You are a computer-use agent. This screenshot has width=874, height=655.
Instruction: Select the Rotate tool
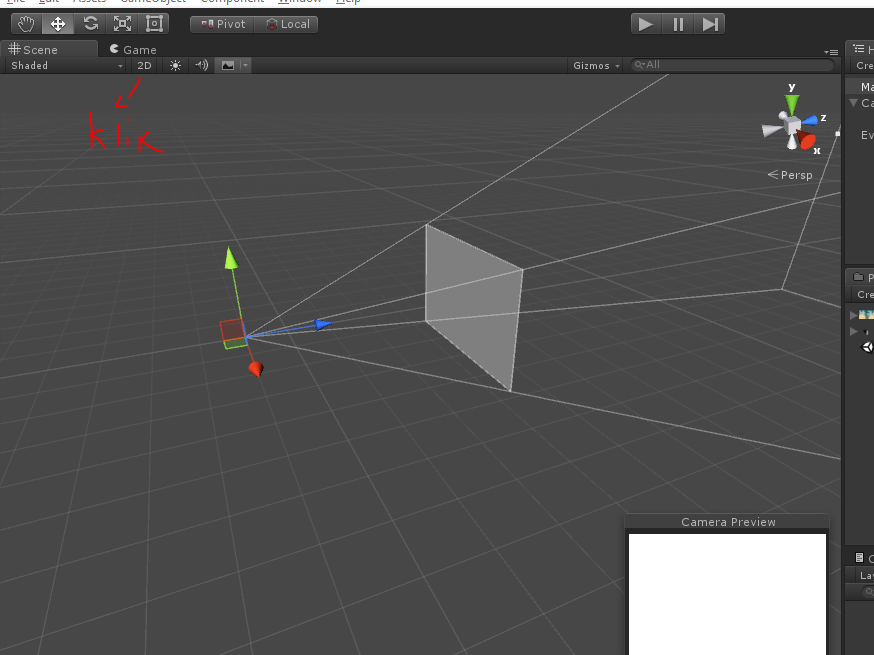coord(90,23)
